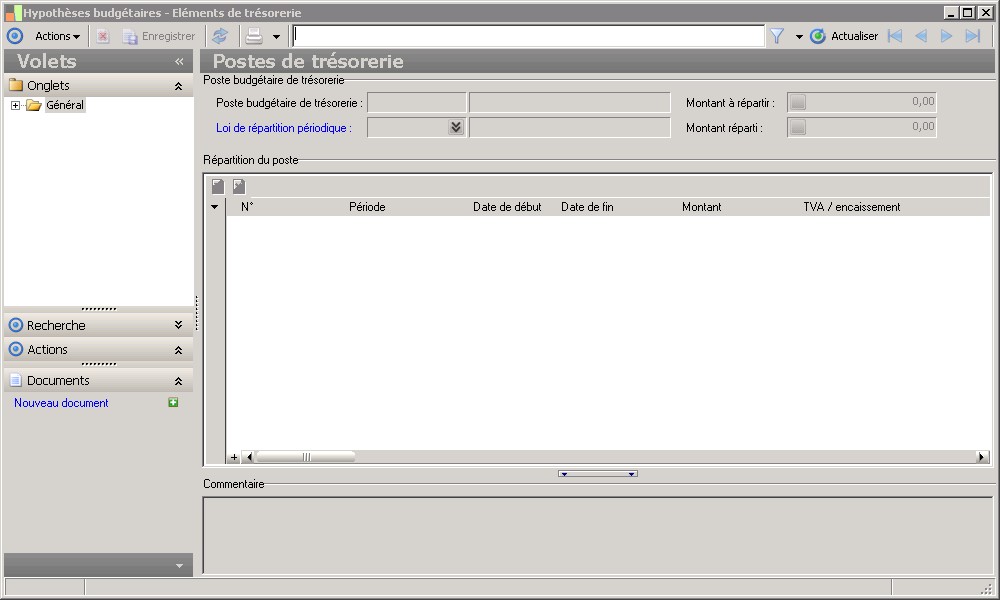The width and height of the screenshot is (1000, 600).
Task: Click the grid scroll right arrow
Action: tap(982, 457)
